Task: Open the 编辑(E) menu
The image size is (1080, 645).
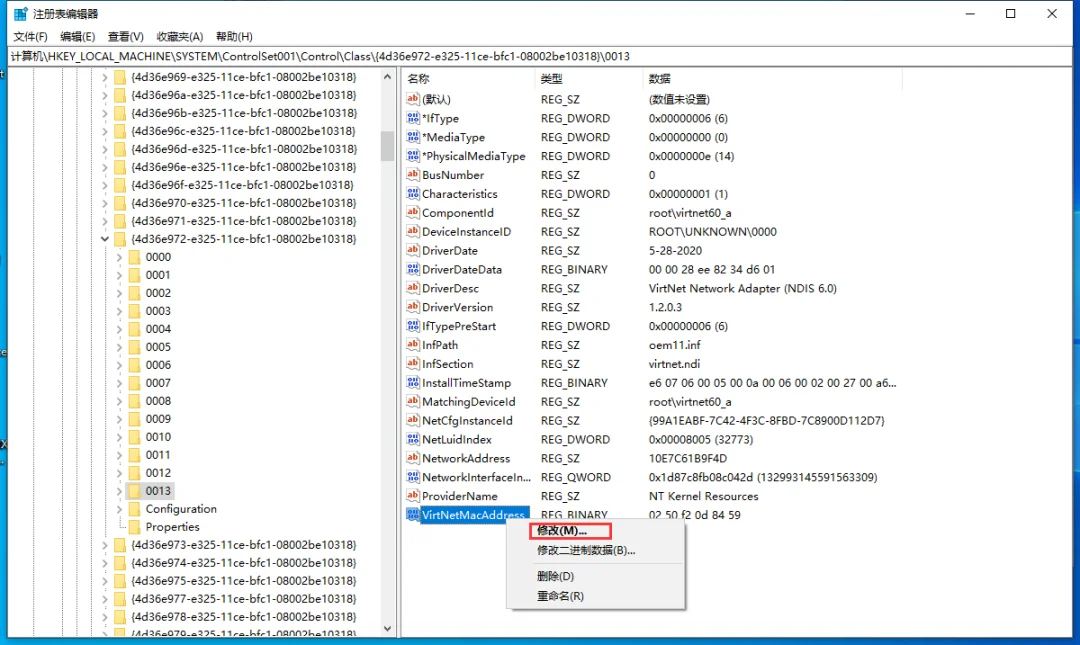Action: coord(77,37)
